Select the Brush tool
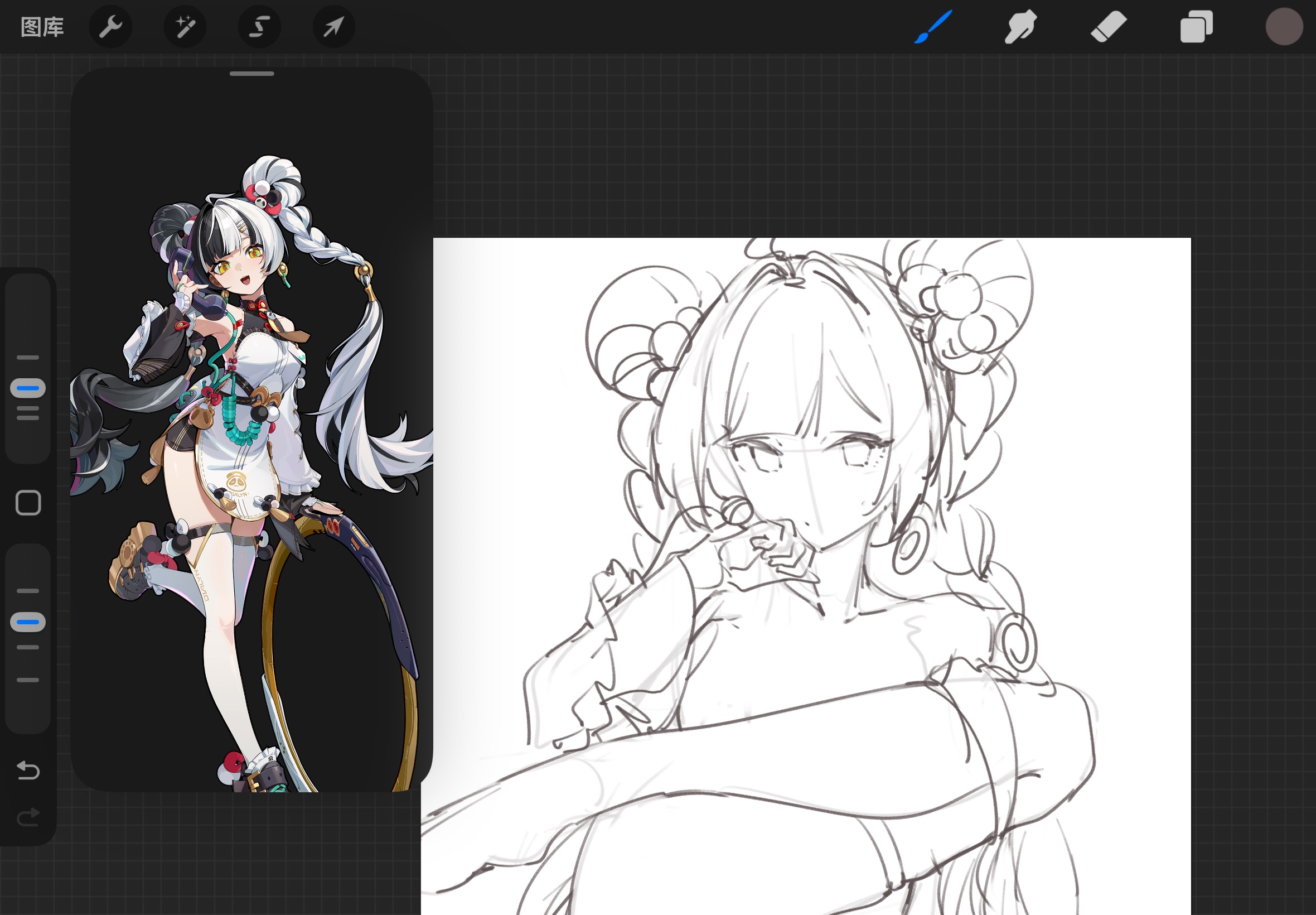This screenshot has height=915, width=1316. (x=933, y=27)
